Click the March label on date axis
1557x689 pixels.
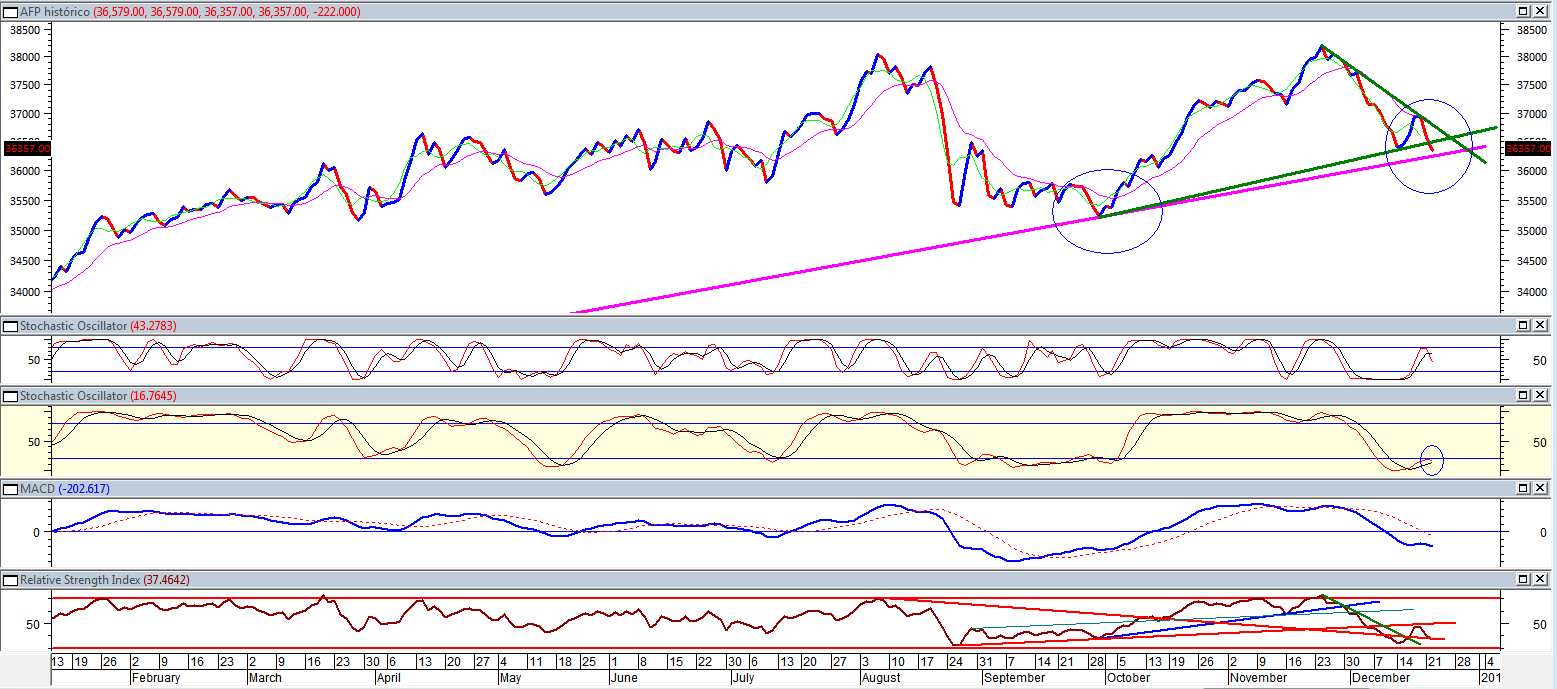tap(266, 677)
